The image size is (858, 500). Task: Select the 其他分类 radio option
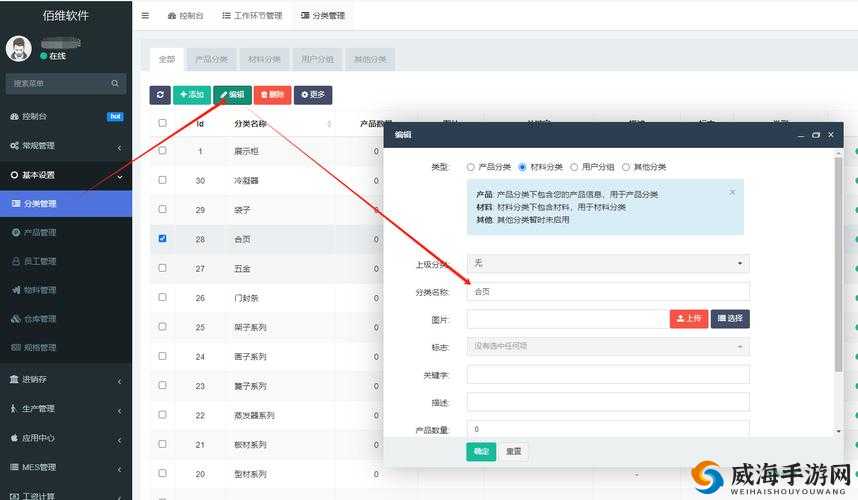click(x=625, y=167)
